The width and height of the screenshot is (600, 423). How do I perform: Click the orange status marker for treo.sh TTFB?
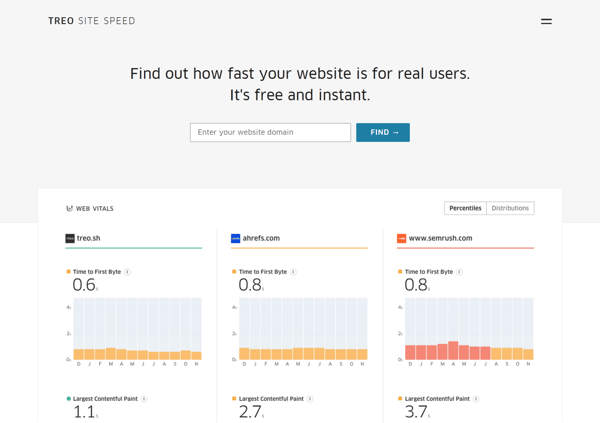[x=68, y=271]
